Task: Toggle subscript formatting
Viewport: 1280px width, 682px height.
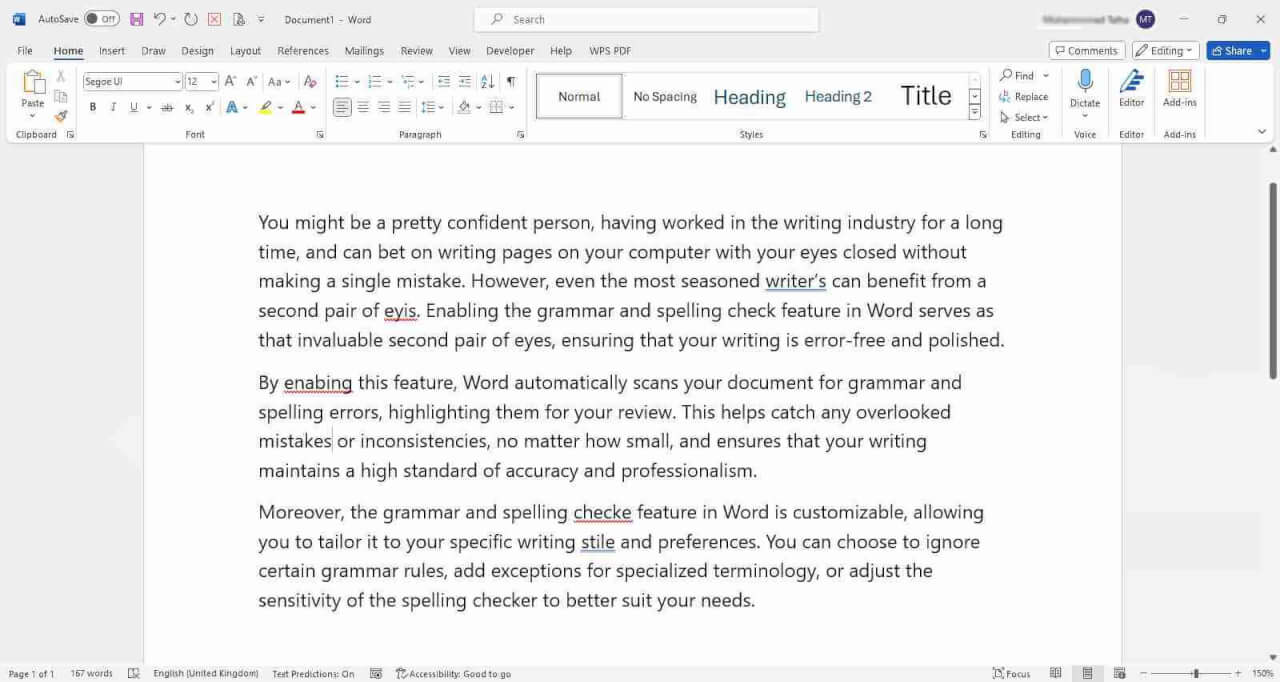Action: [x=189, y=107]
